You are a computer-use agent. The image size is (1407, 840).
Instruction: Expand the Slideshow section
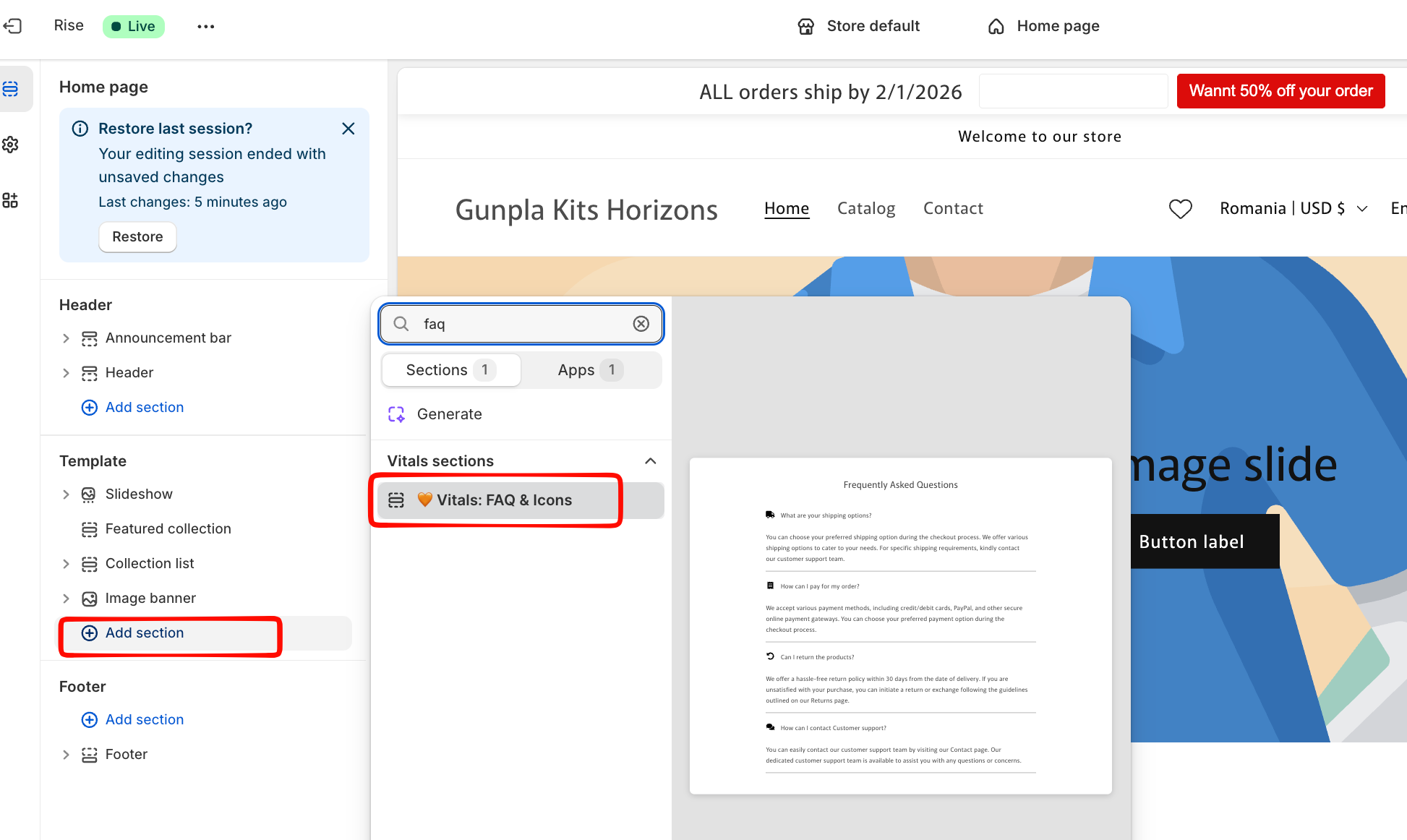tap(66, 494)
